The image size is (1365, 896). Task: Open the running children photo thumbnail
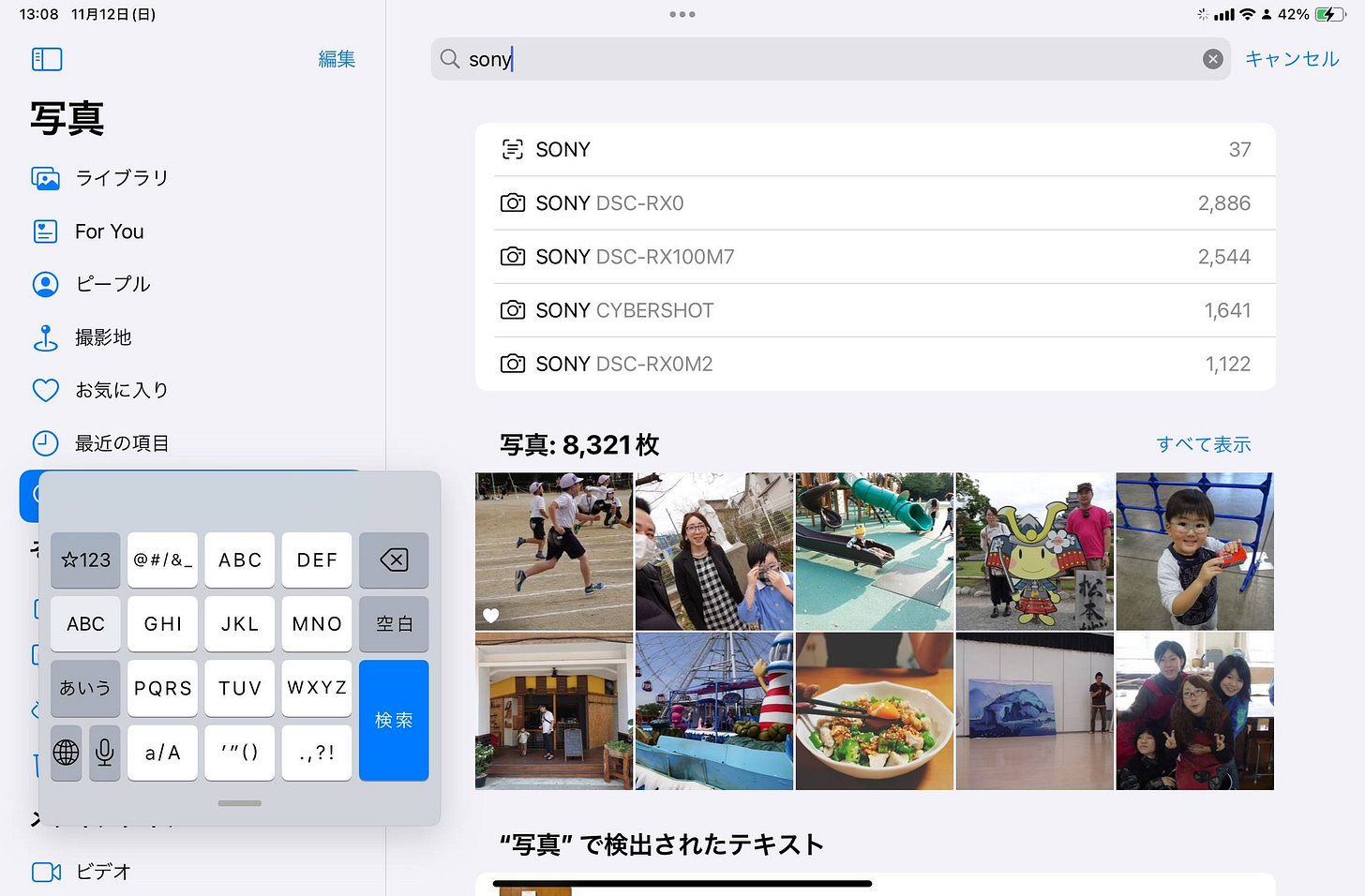554,551
